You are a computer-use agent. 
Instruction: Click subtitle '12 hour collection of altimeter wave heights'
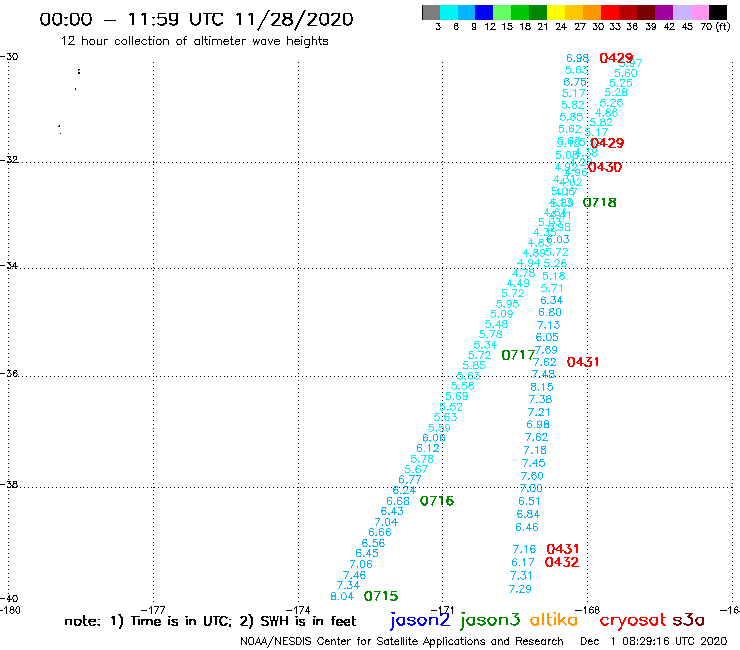194,41
